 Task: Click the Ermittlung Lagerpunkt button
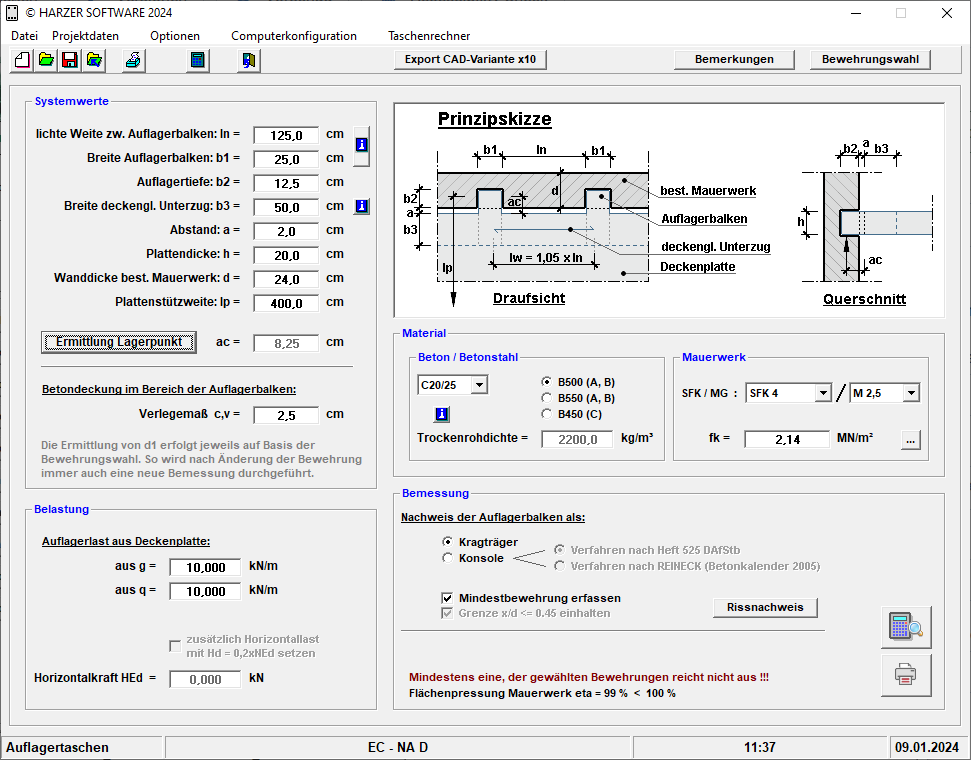tap(119, 342)
